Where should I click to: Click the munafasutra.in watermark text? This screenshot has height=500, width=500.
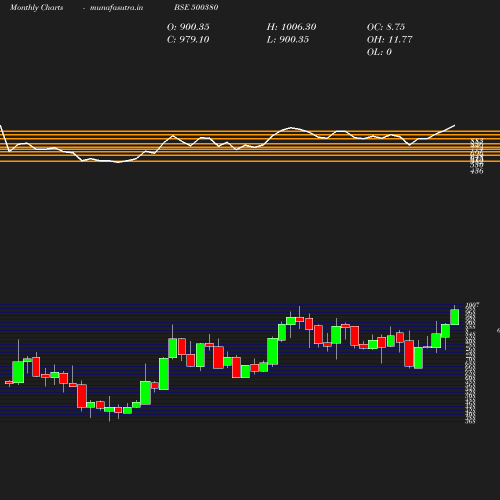pyautogui.click(x=116, y=8)
